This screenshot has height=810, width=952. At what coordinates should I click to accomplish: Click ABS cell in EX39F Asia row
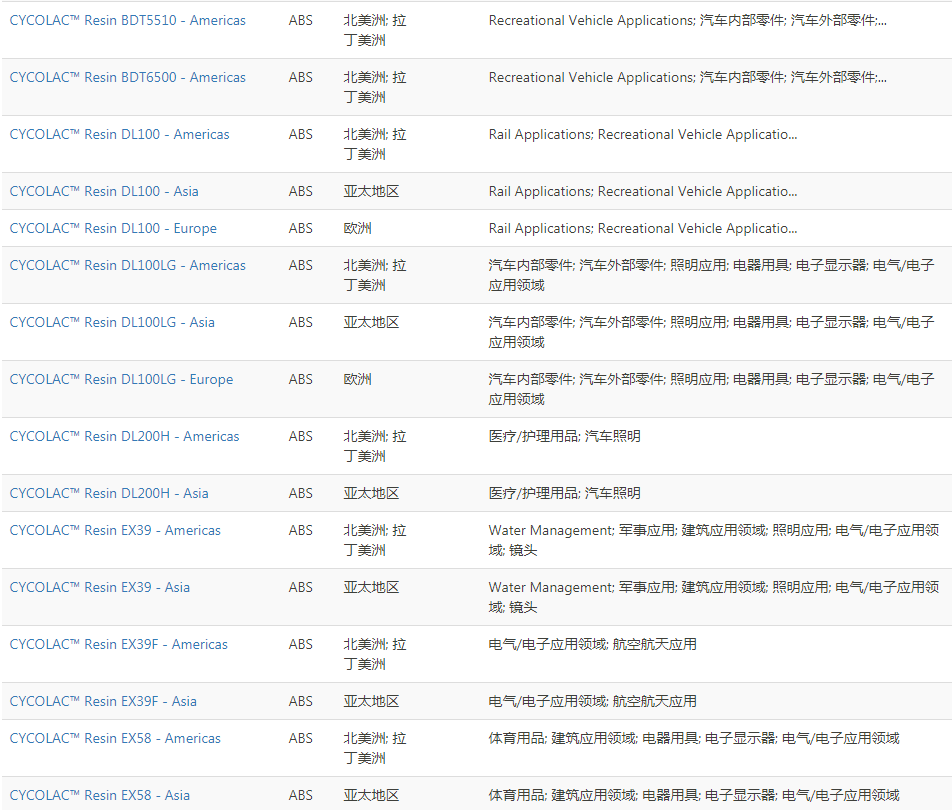[301, 701]
